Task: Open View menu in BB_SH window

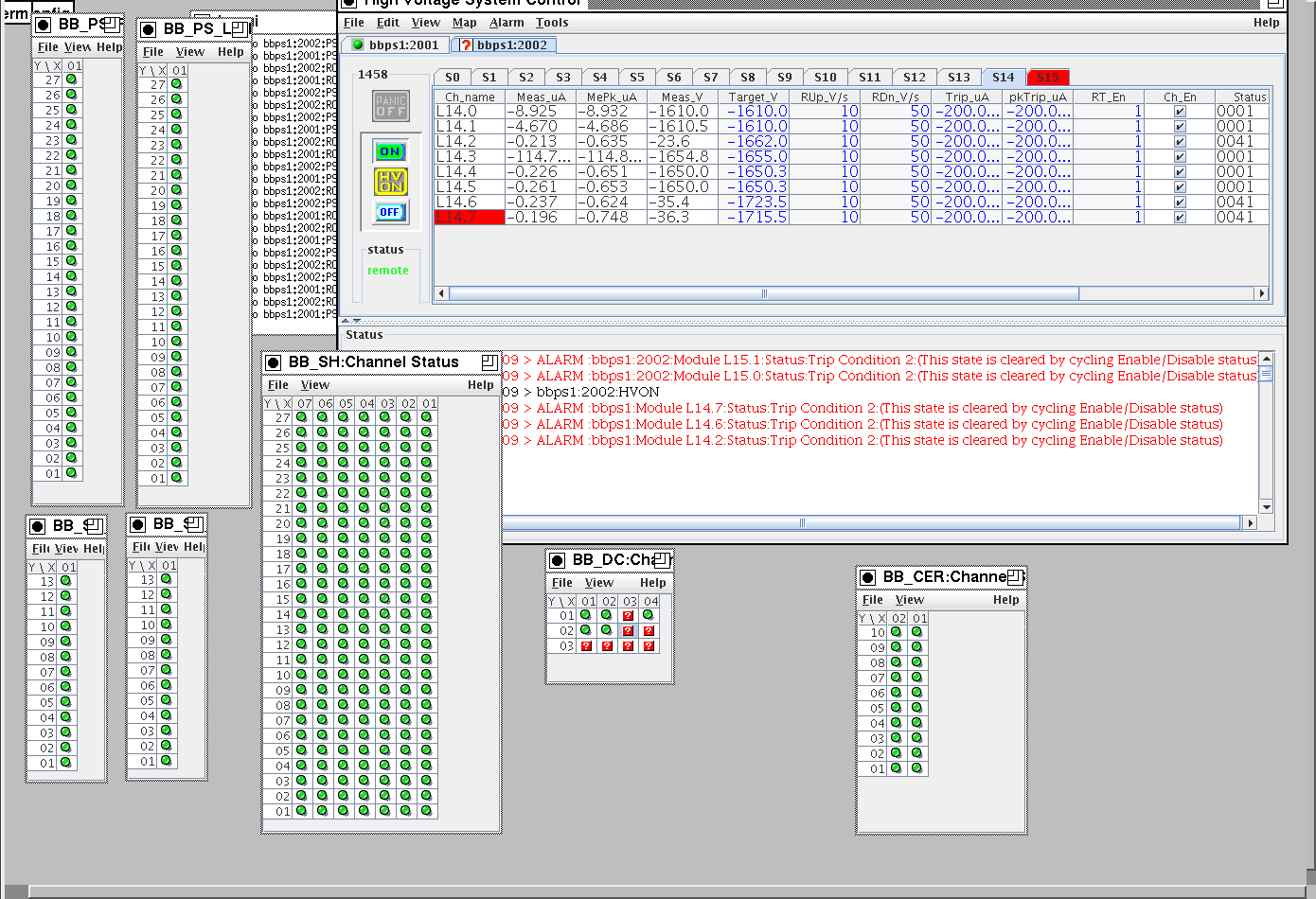Action: coord(315,385)
